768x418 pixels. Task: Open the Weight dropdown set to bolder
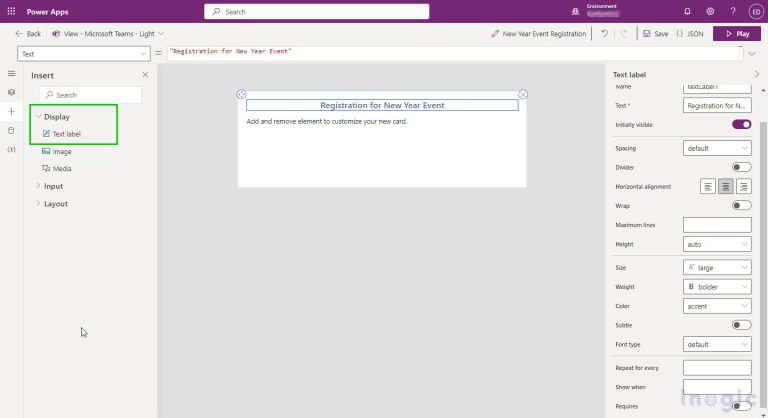[717, 287]
